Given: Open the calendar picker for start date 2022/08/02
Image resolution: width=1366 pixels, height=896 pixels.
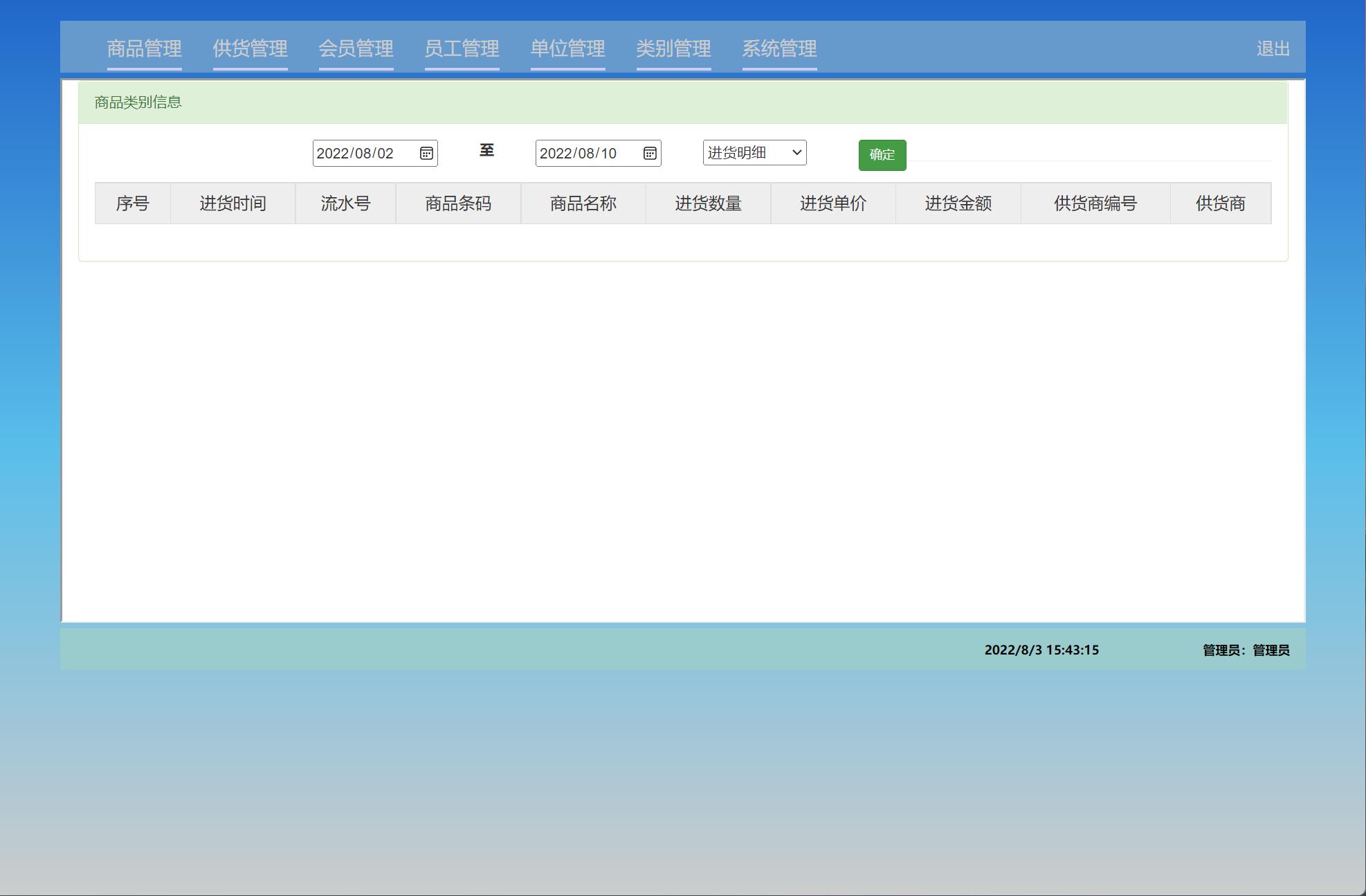Looking at the screenshot, I should 427,154.
